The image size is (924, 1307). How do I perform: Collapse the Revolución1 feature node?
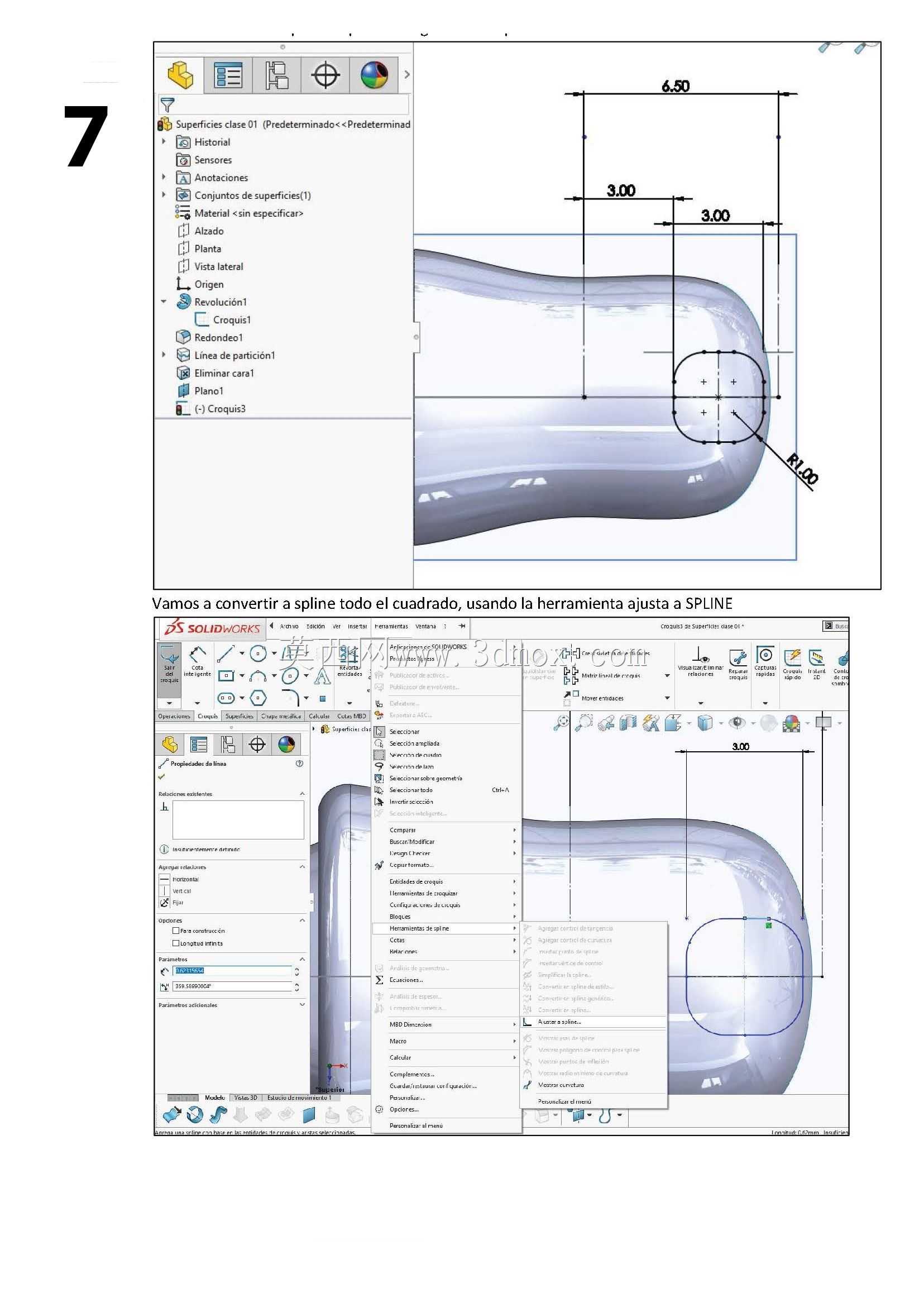click(x=164, y=301)
